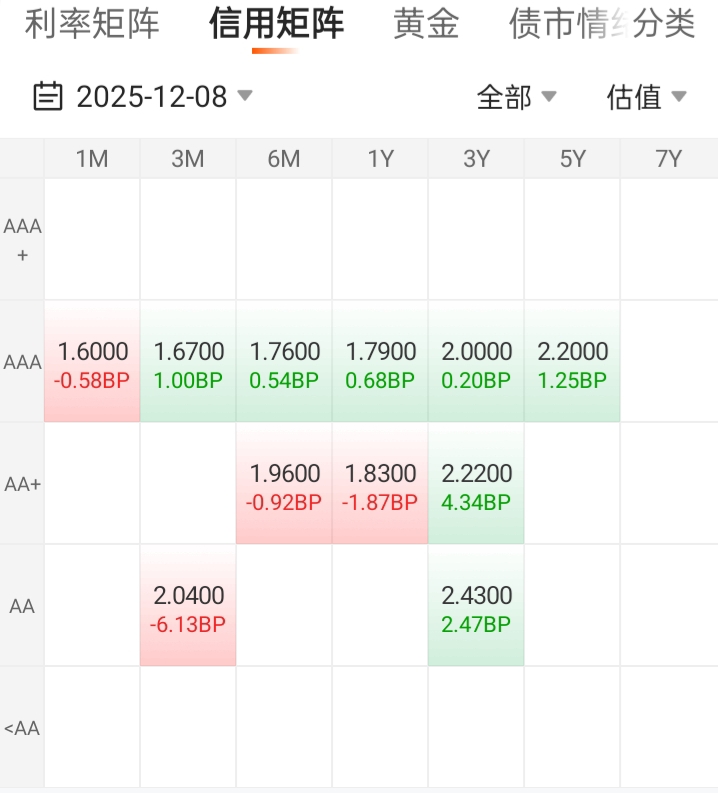Tap the AAA+ row header

pos(22,240)
